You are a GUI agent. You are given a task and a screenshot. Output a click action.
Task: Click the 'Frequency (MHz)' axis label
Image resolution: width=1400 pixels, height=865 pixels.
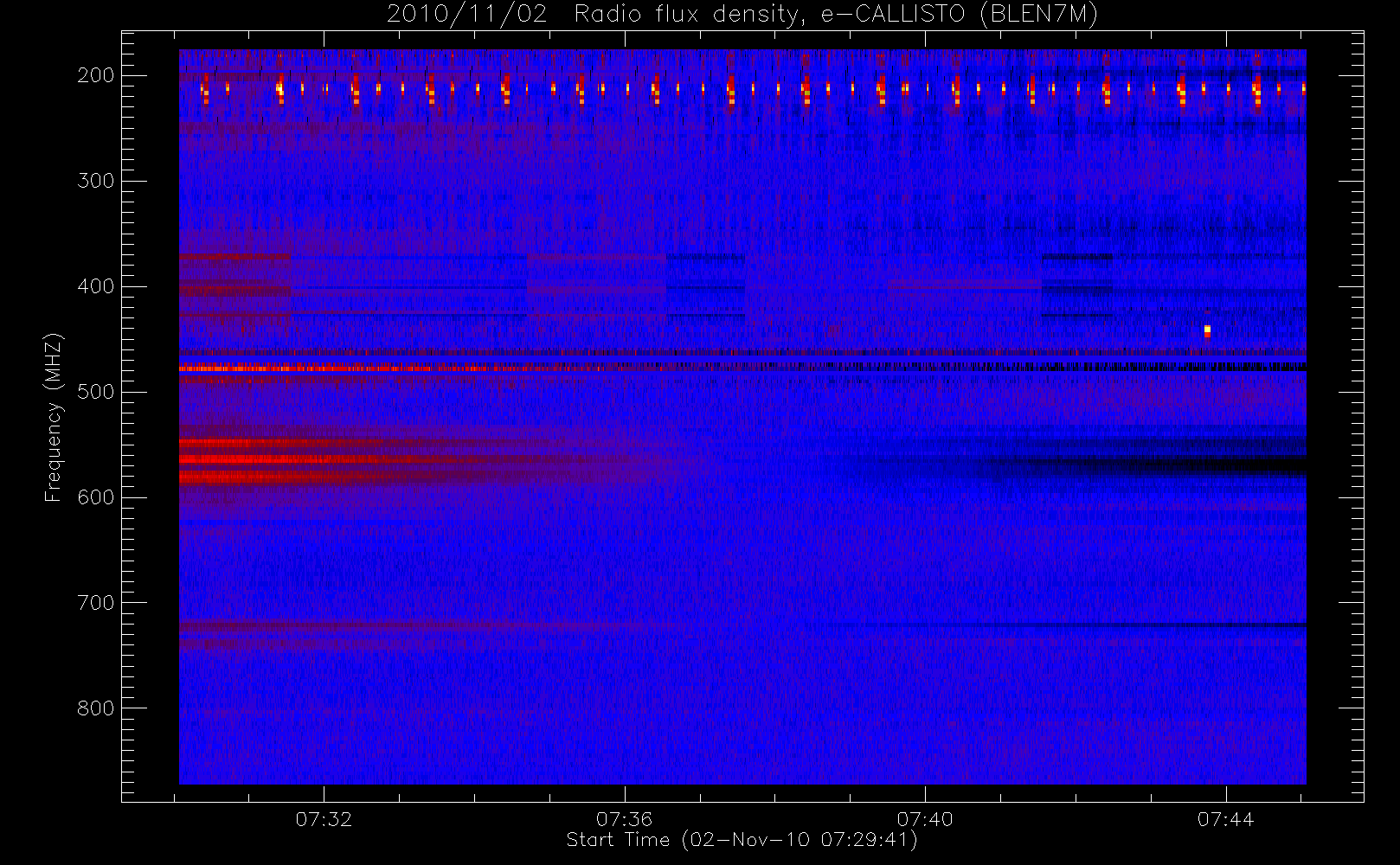54,417
